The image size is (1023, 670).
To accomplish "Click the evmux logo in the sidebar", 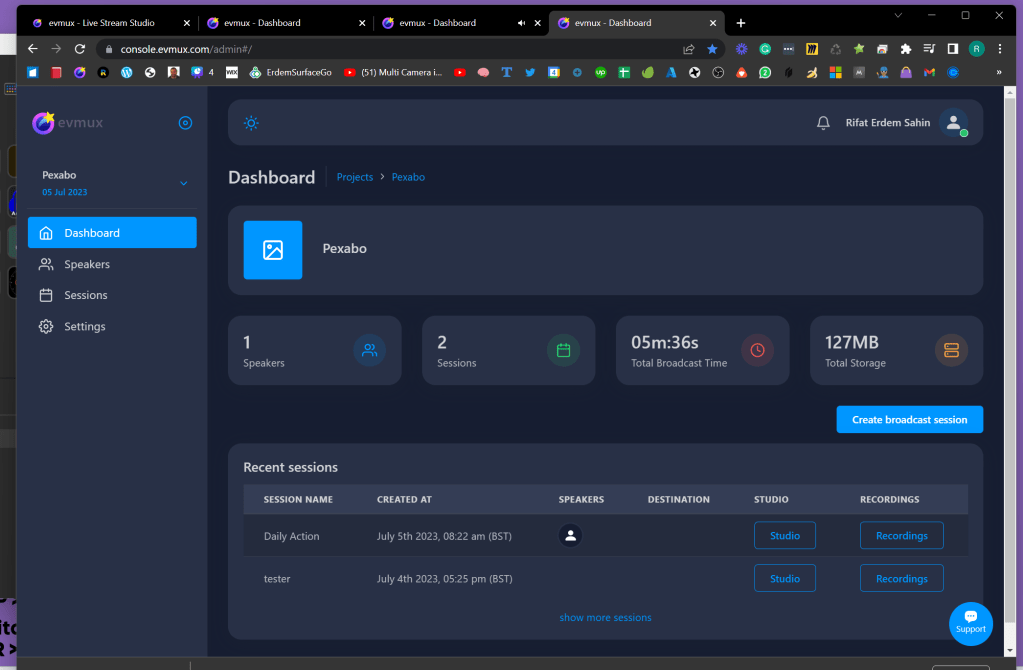I will point(68,123).
